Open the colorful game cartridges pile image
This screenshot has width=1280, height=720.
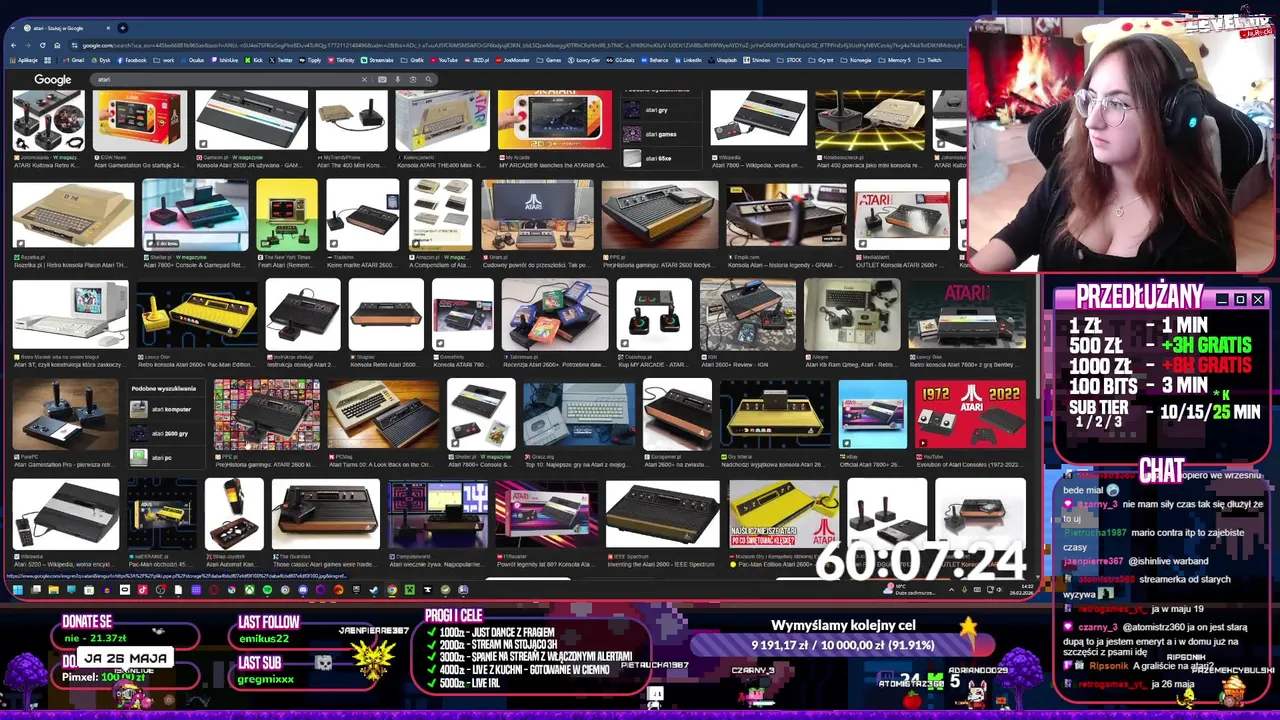[x=555, y=314]
